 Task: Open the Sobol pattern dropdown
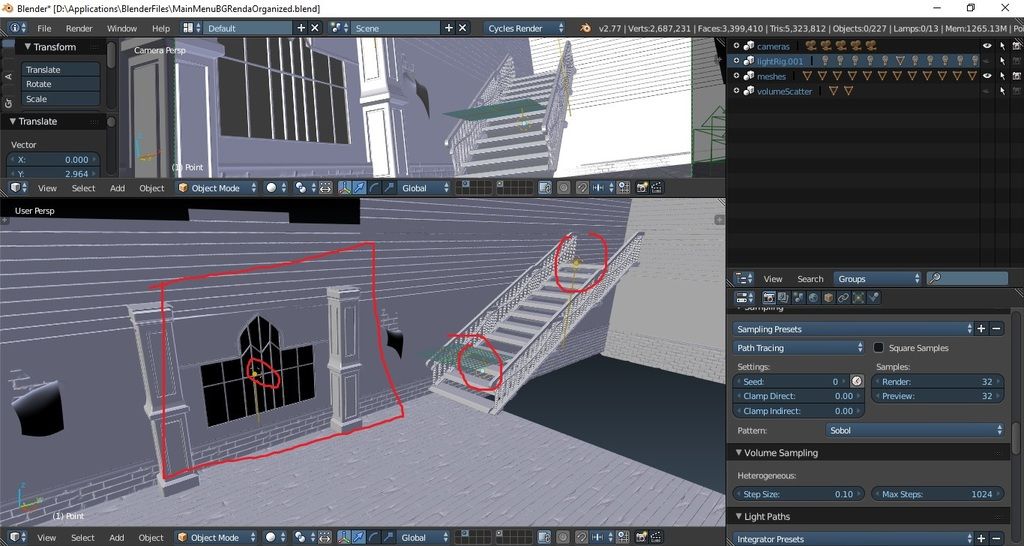915,430
